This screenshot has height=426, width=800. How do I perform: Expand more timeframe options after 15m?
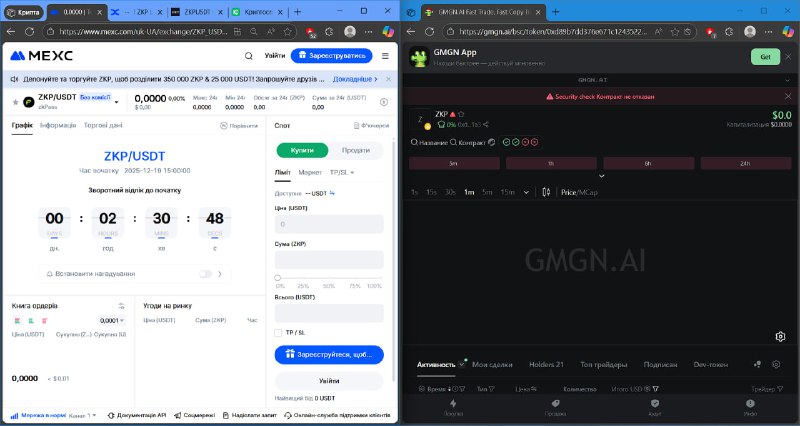(x=526, y=192)
